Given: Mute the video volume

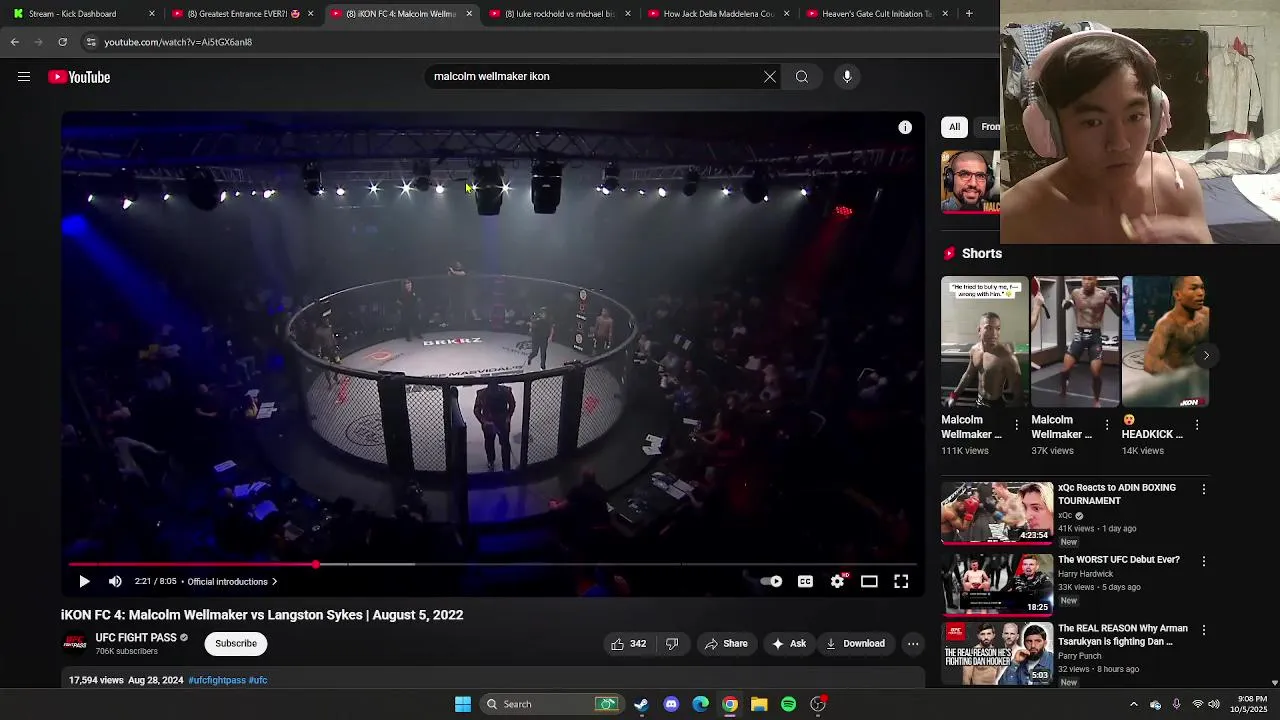Looking at the screenshot, I should click(115, 581).
